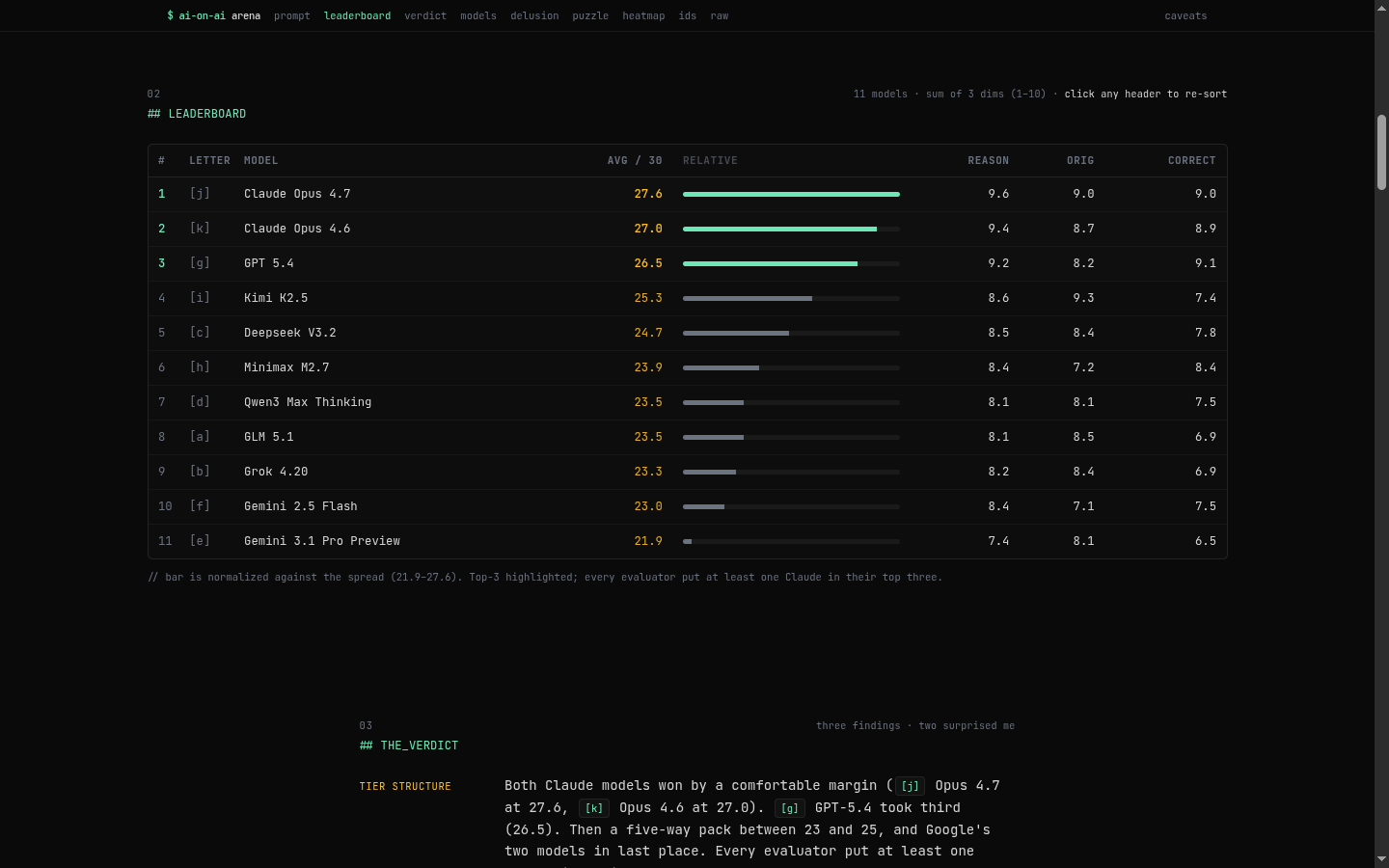Click the Minimax M2.7 model name
Viewport: 1389px width, 868px height.
point(286,367)
